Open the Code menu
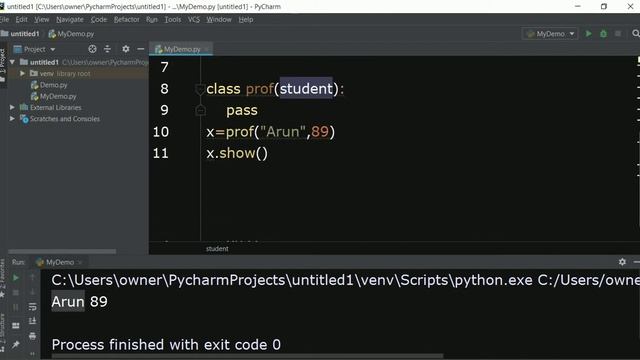Image resolution: width=640 pixels, height=360 pixels. click(x=98, y=20)
